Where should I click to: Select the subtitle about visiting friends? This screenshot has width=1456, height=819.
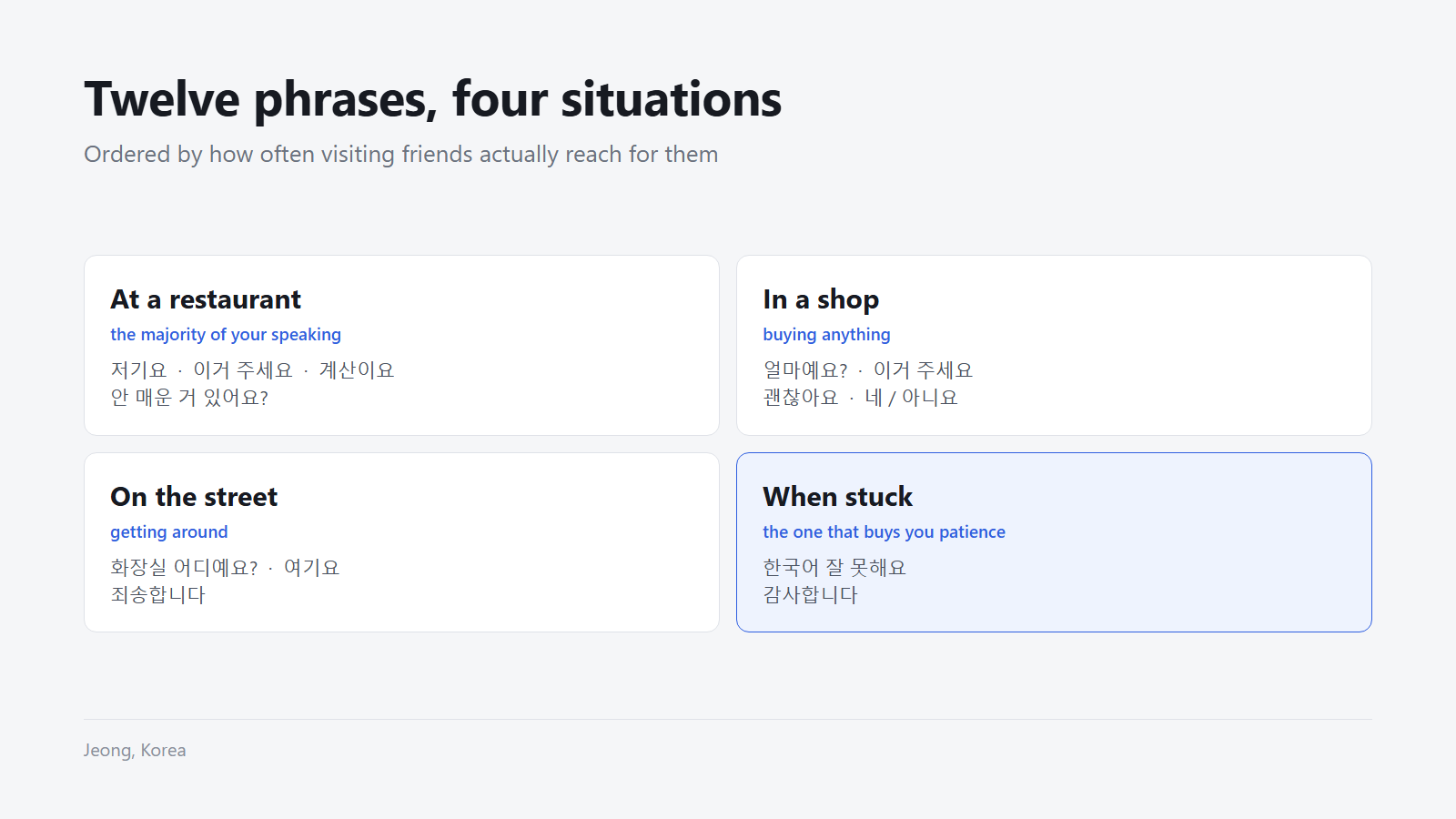(401, 155)
